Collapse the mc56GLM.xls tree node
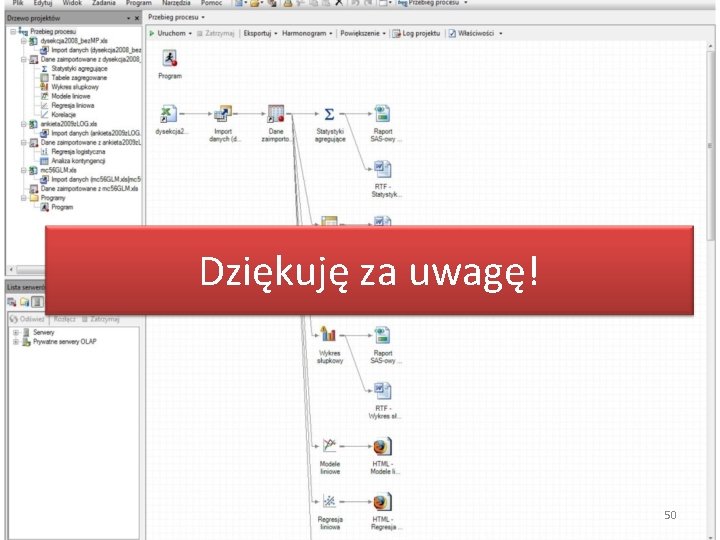720x540 pixels. click(x=23, y=170)
